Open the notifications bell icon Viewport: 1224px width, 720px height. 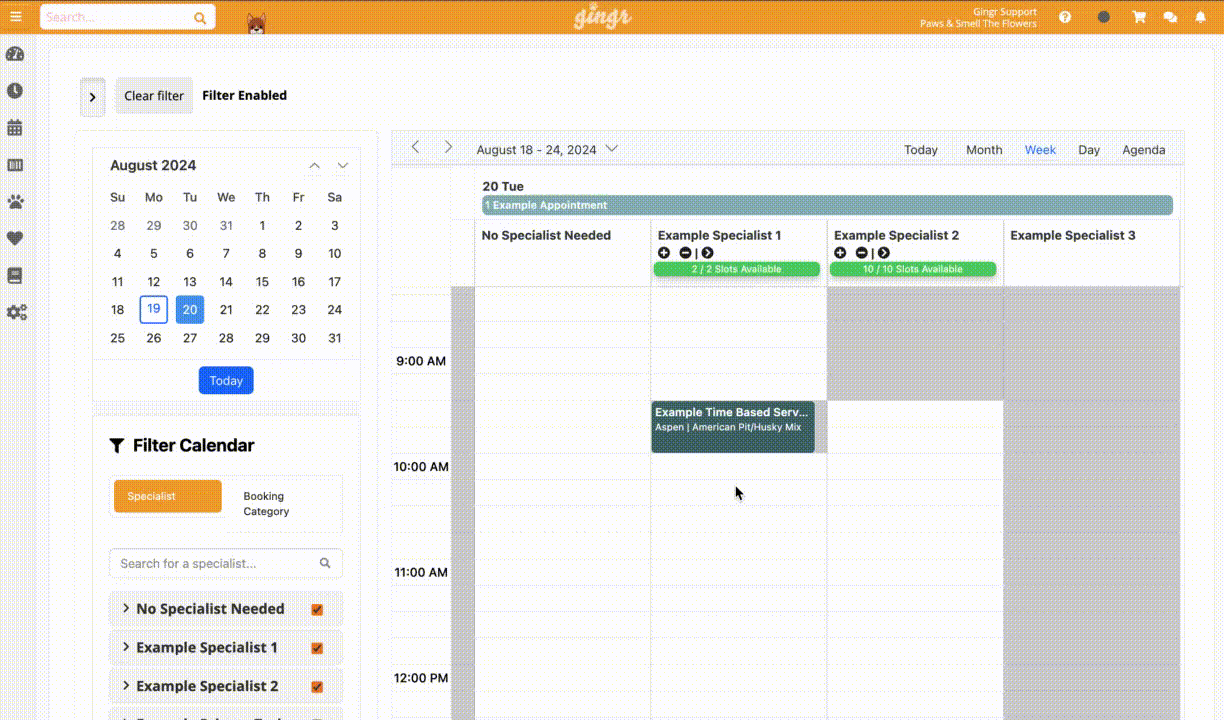(x=1201, y=17)
